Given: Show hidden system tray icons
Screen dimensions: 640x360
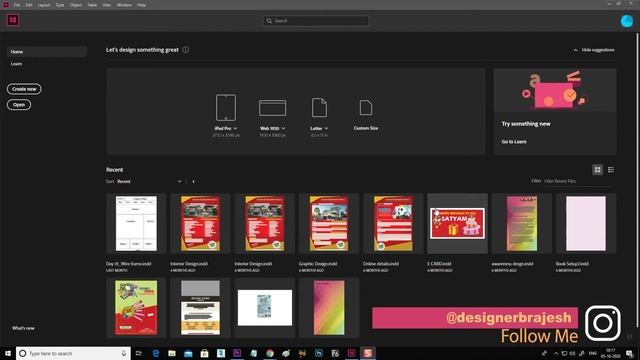Looking at the screenshot, I should [556, 353].
